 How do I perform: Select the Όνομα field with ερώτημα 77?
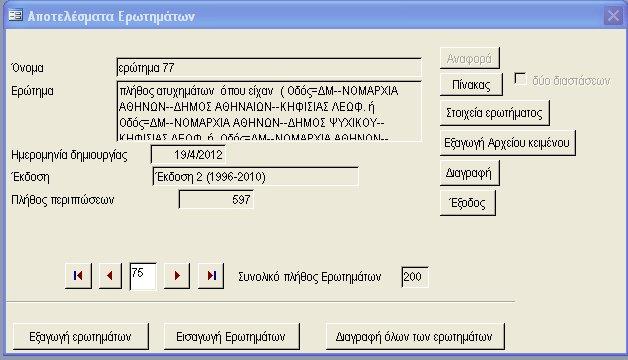point(269,68)
